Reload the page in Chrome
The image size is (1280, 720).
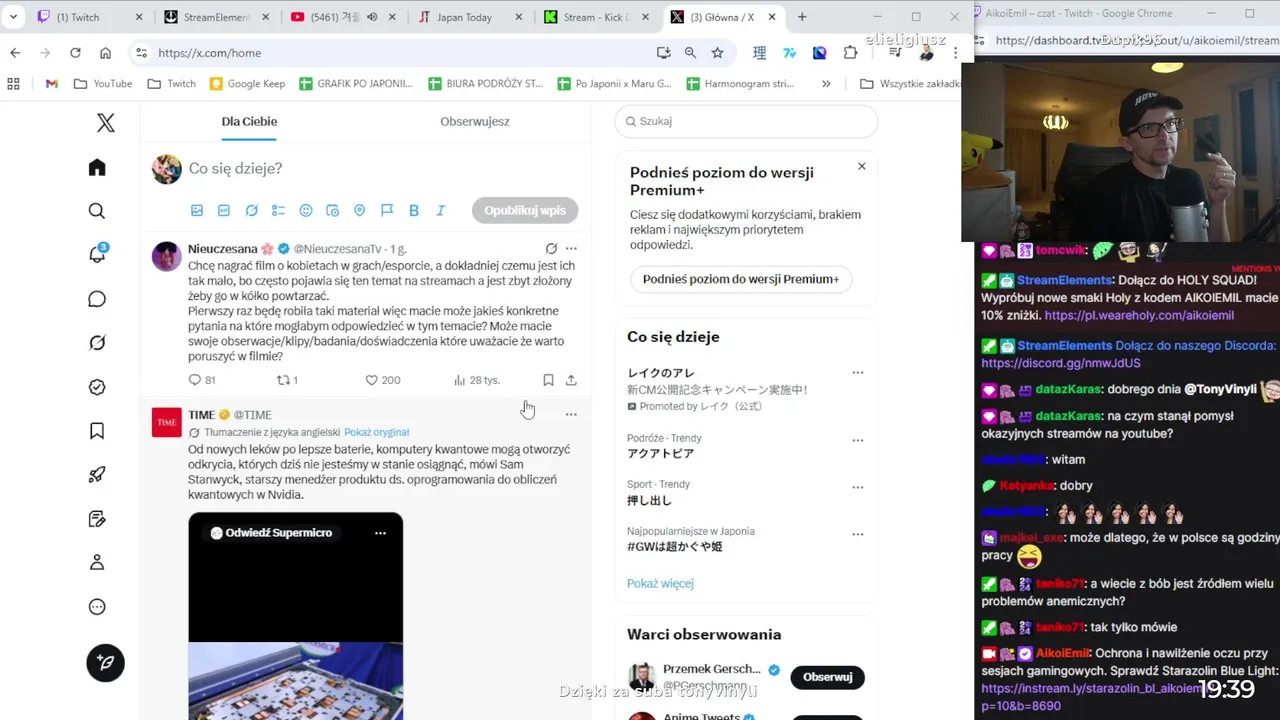point(75,53)
